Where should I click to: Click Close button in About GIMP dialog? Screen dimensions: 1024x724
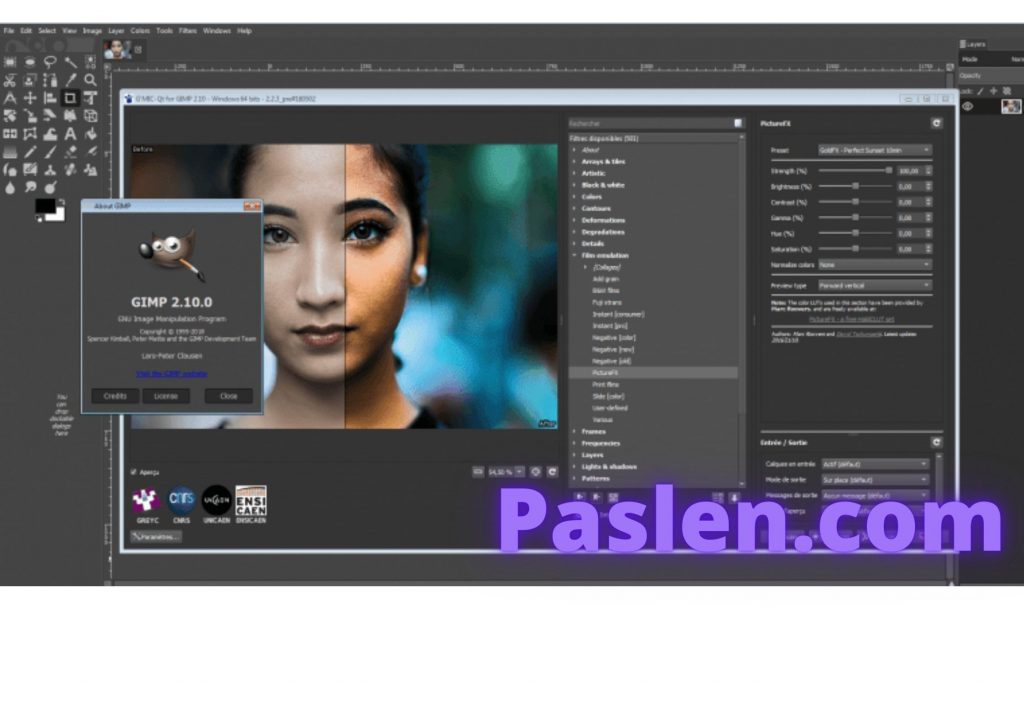tap(229, 396)
